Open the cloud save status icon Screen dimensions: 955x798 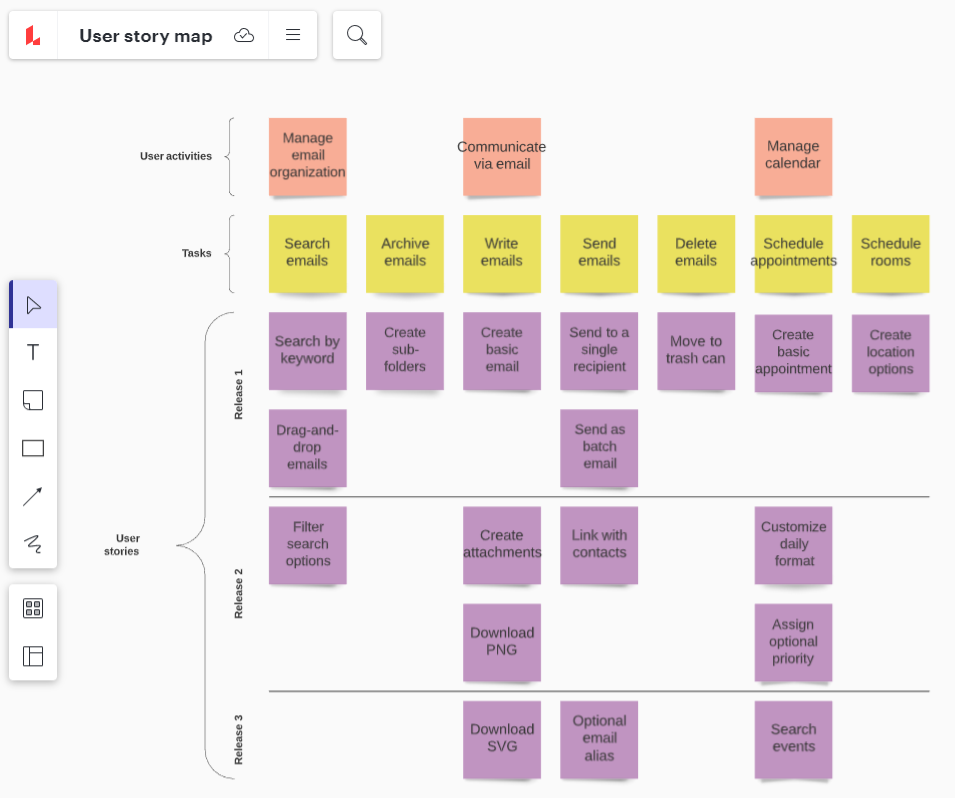pyautogui.click(x=244, y=35)
